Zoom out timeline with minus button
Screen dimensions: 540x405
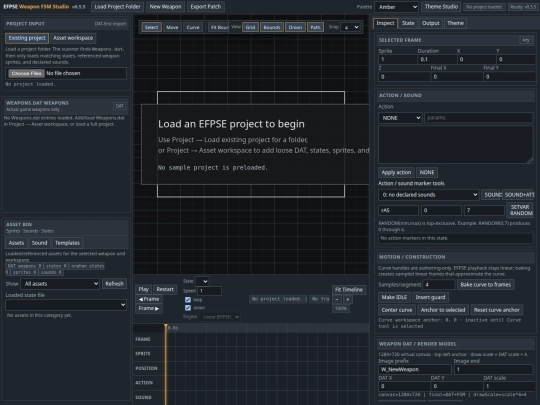pos(337,300)
